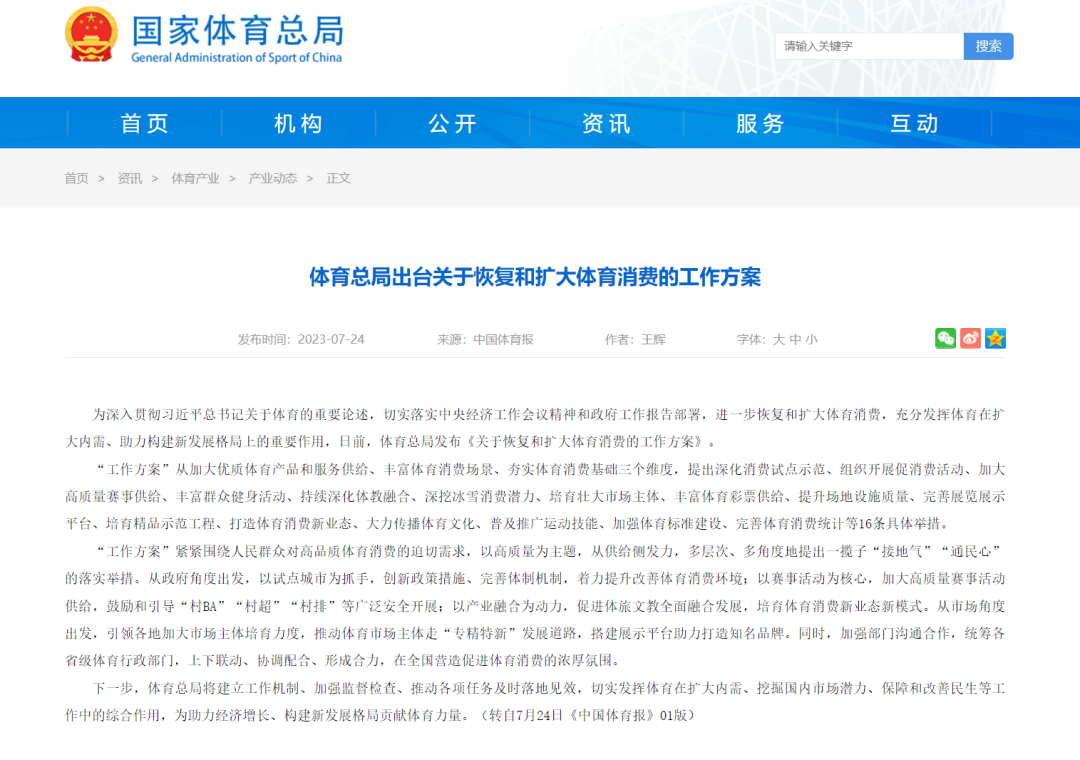Open the 服务 navigation menu
Screen dimensions: 1080x760
[759, 122]
